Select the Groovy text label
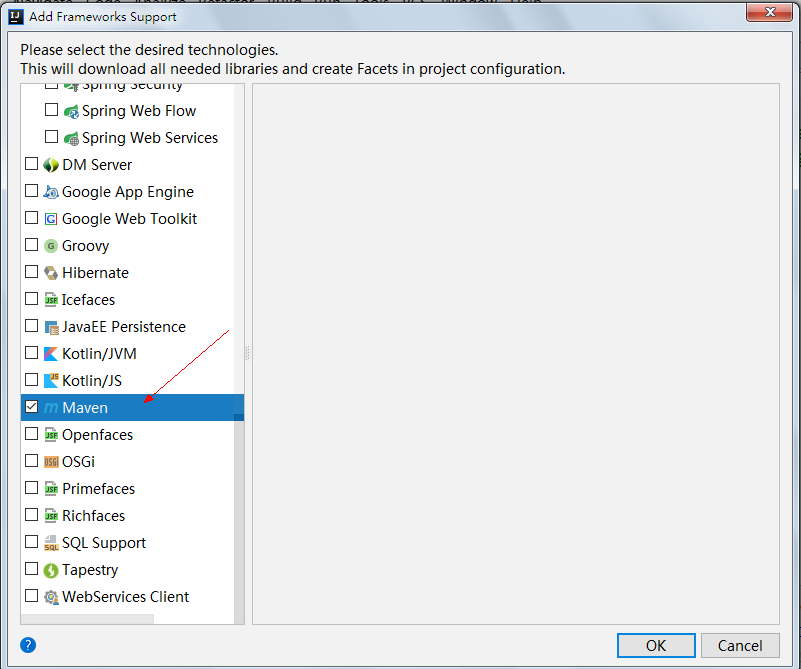801x669 pixels. coord(85,246)
